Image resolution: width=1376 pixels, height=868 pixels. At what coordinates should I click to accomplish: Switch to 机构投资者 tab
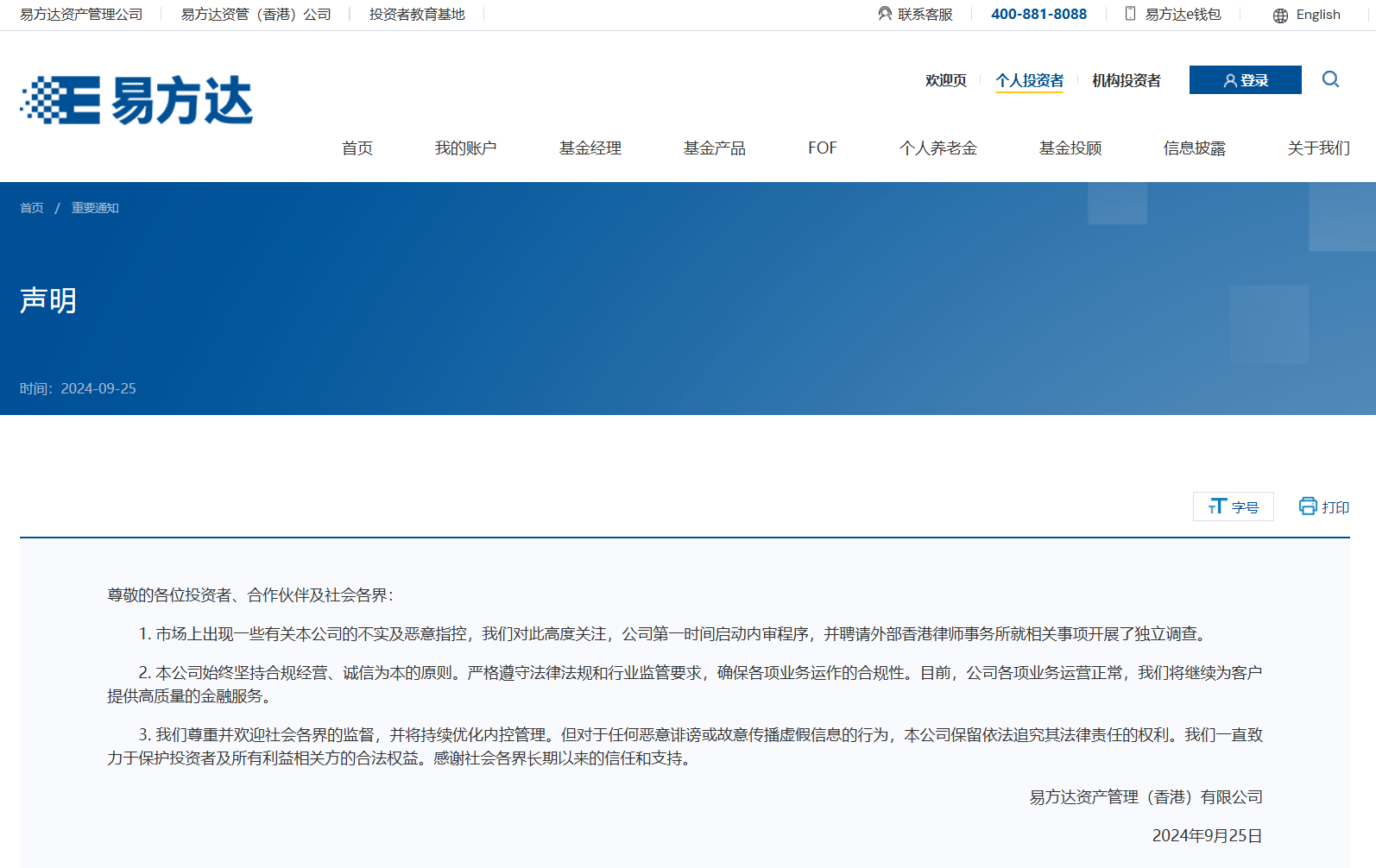[x=1126, y=80]
